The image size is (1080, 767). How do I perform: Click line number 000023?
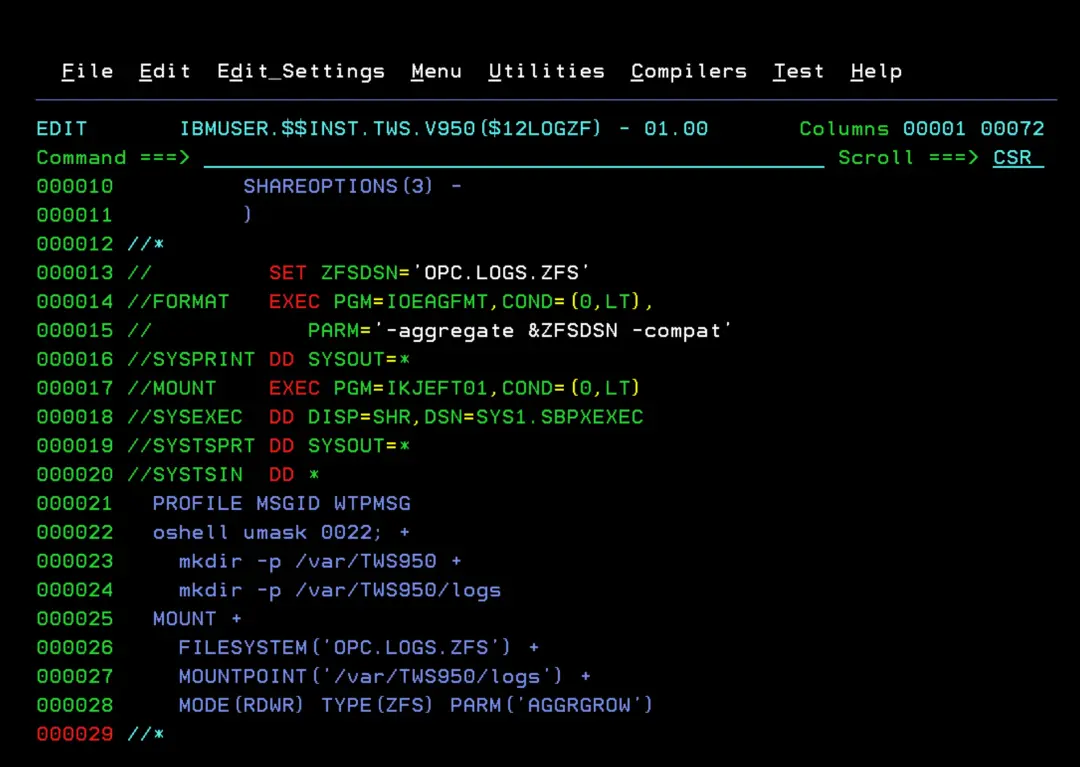pyautogui.click(x=74, y=562)
